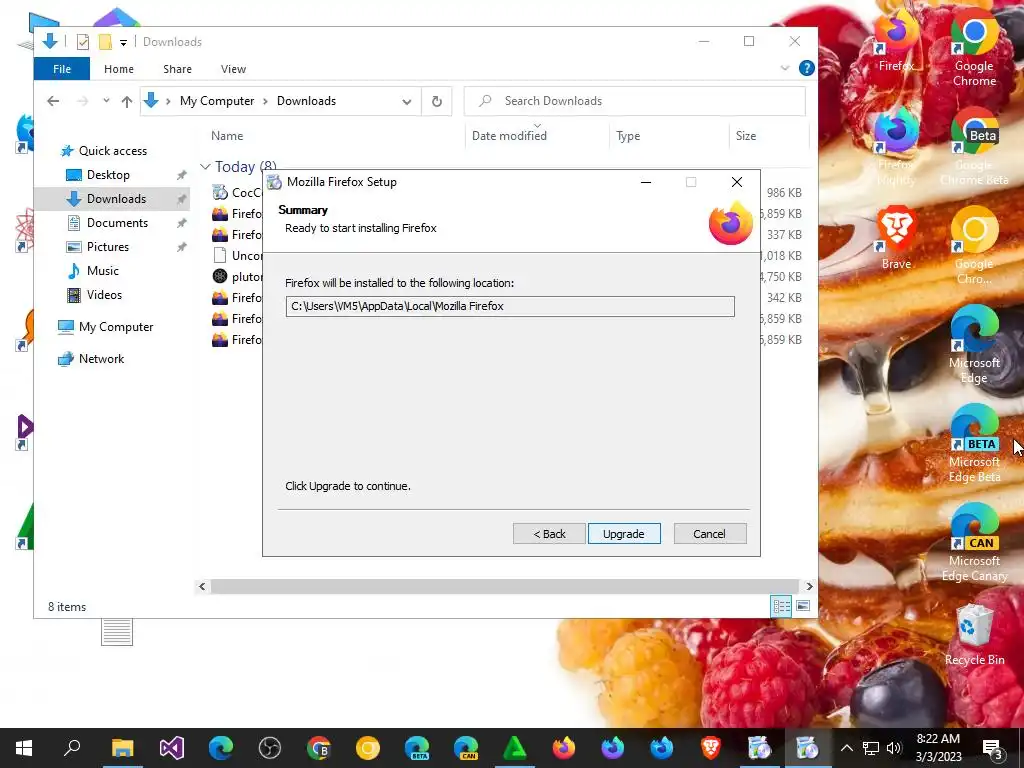Go up one folder level
The image size is (1024, 768).
[x=127, y=101]
